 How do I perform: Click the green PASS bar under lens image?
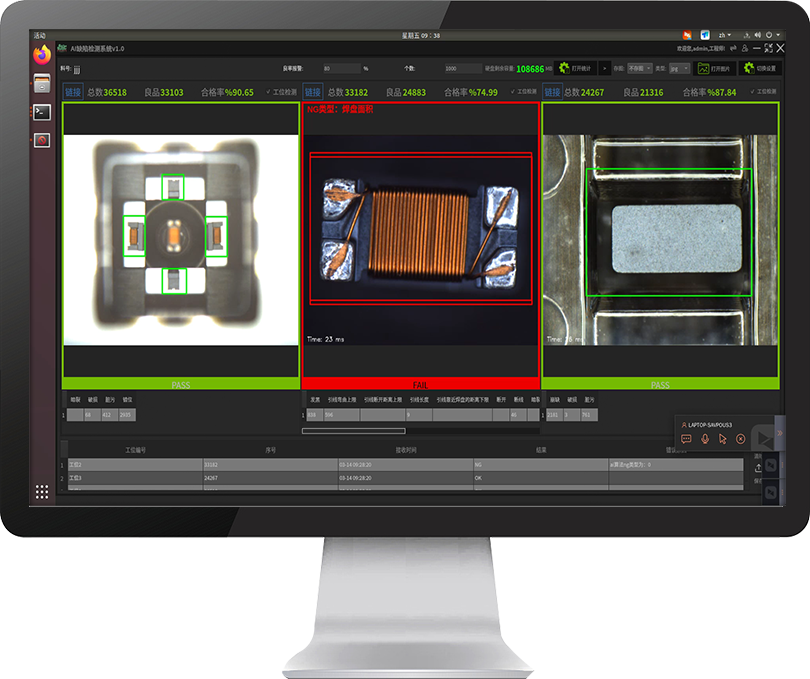[x=181, y=384]
